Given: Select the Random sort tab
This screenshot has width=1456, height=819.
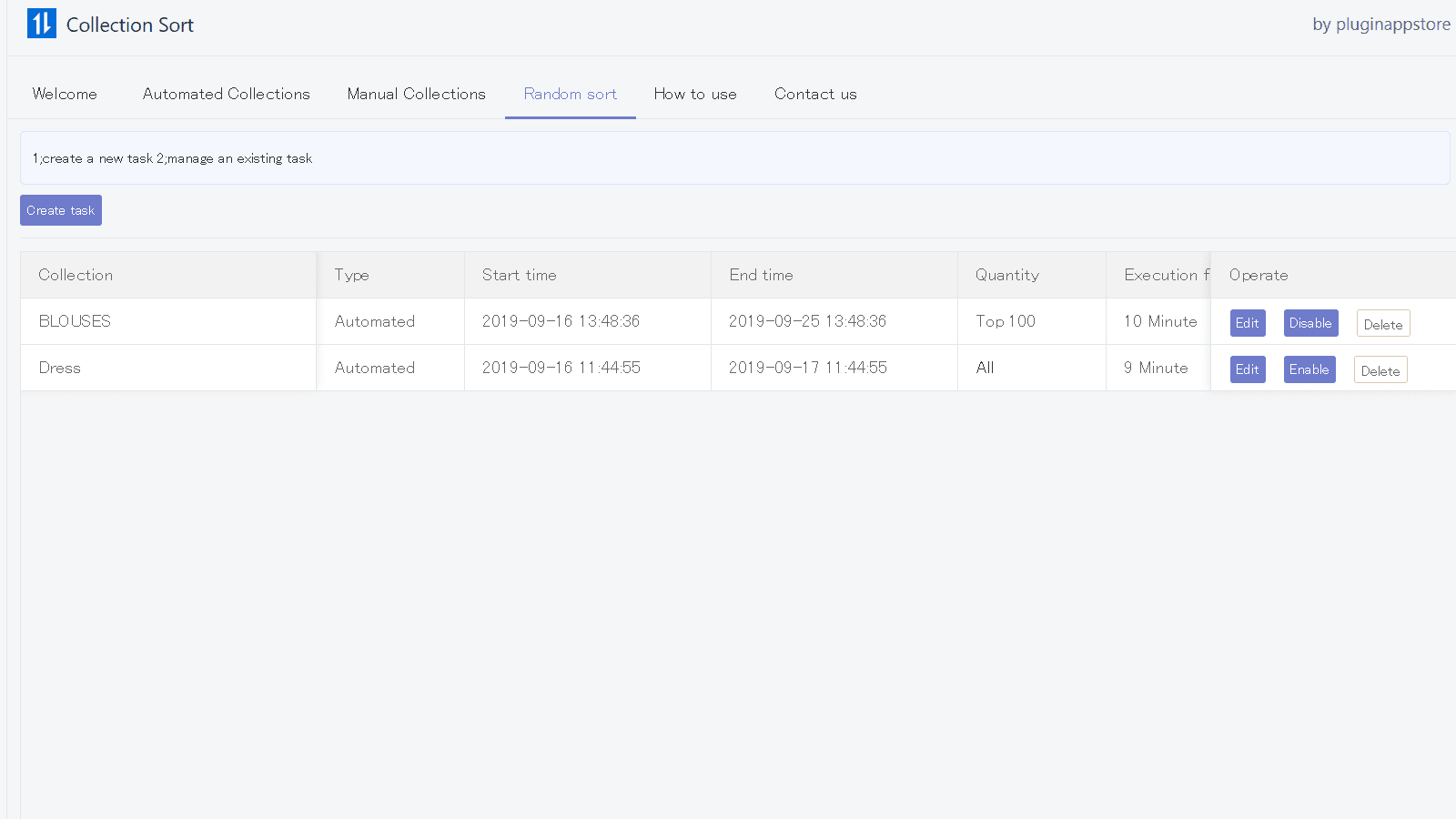Looking at the screenshot, I should (x=570, y=94).
